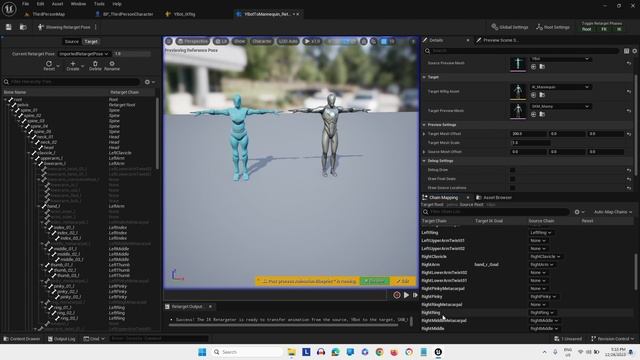Image resolution: width=640 pixels, height=360 pixels.
Task: Open the Perspective view dropdown
Action: (192, 41)
